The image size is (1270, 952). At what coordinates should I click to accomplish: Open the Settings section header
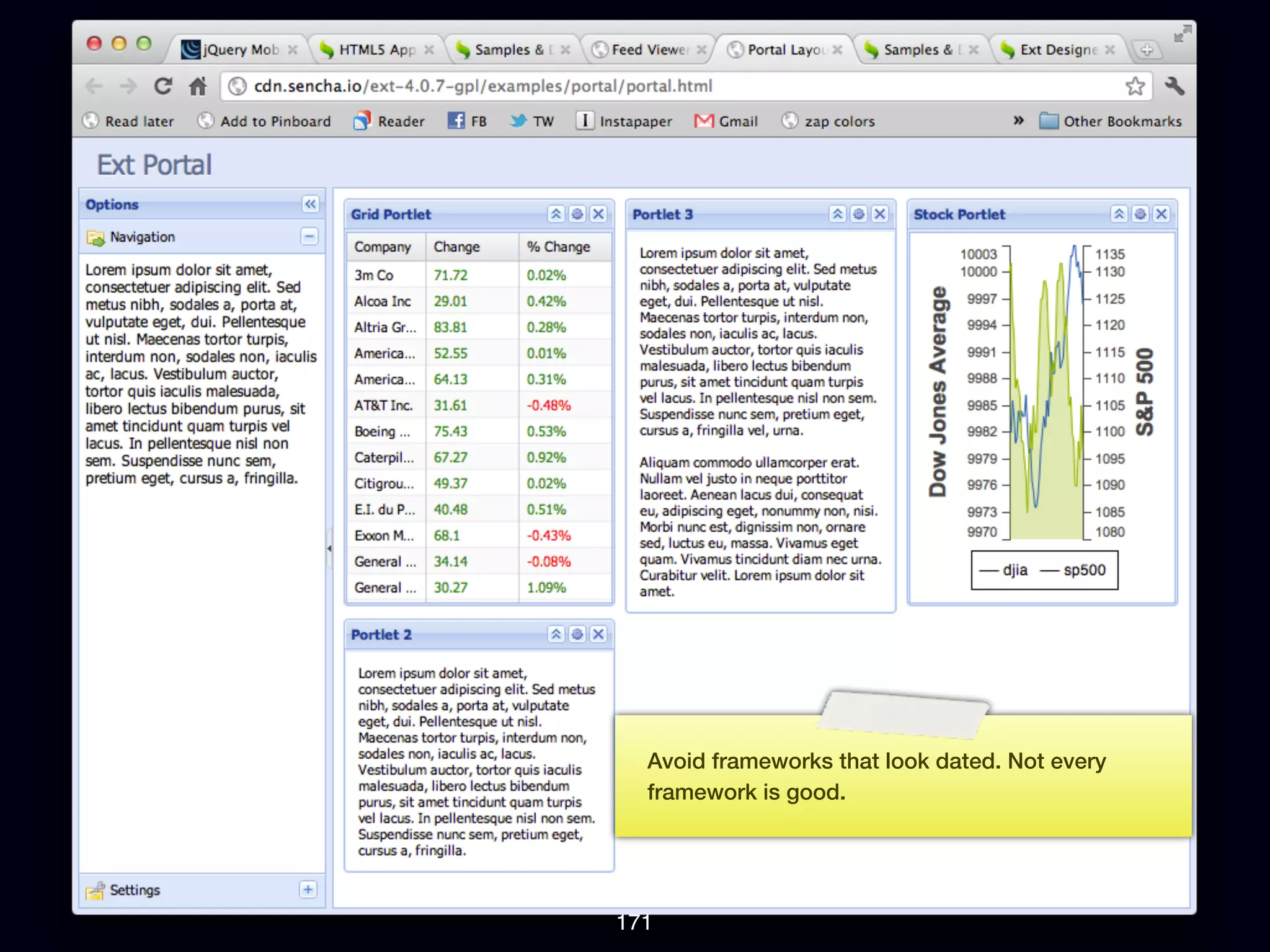click(202, 890)
